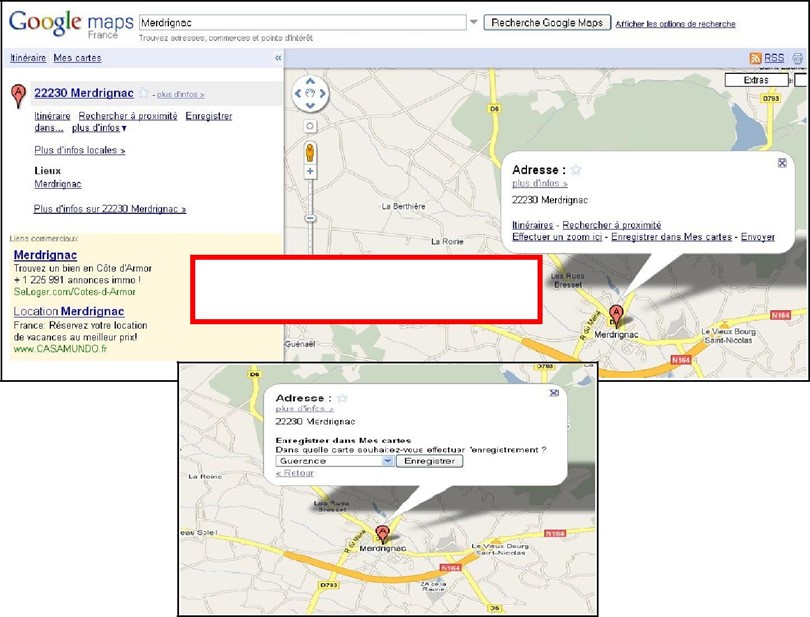Click the Extras map button
Viewport: 810px width, 617px height.
coord(756,80)
